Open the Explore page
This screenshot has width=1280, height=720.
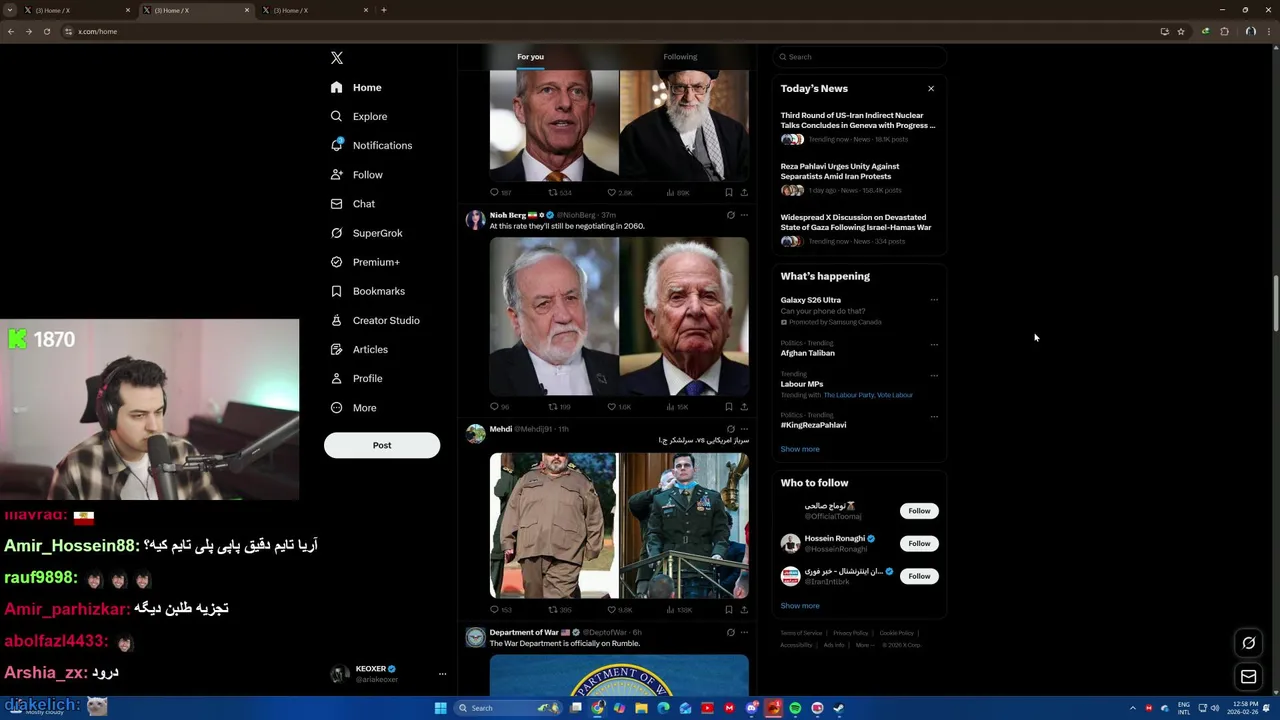[359, 116]
